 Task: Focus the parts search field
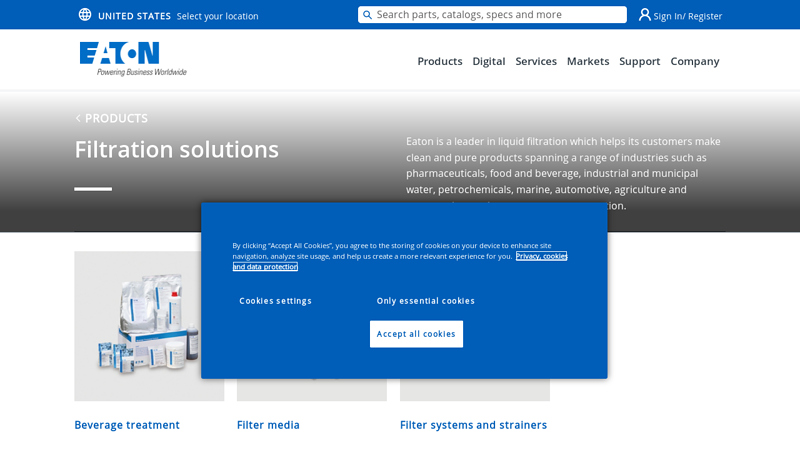[x=492, y=15]
